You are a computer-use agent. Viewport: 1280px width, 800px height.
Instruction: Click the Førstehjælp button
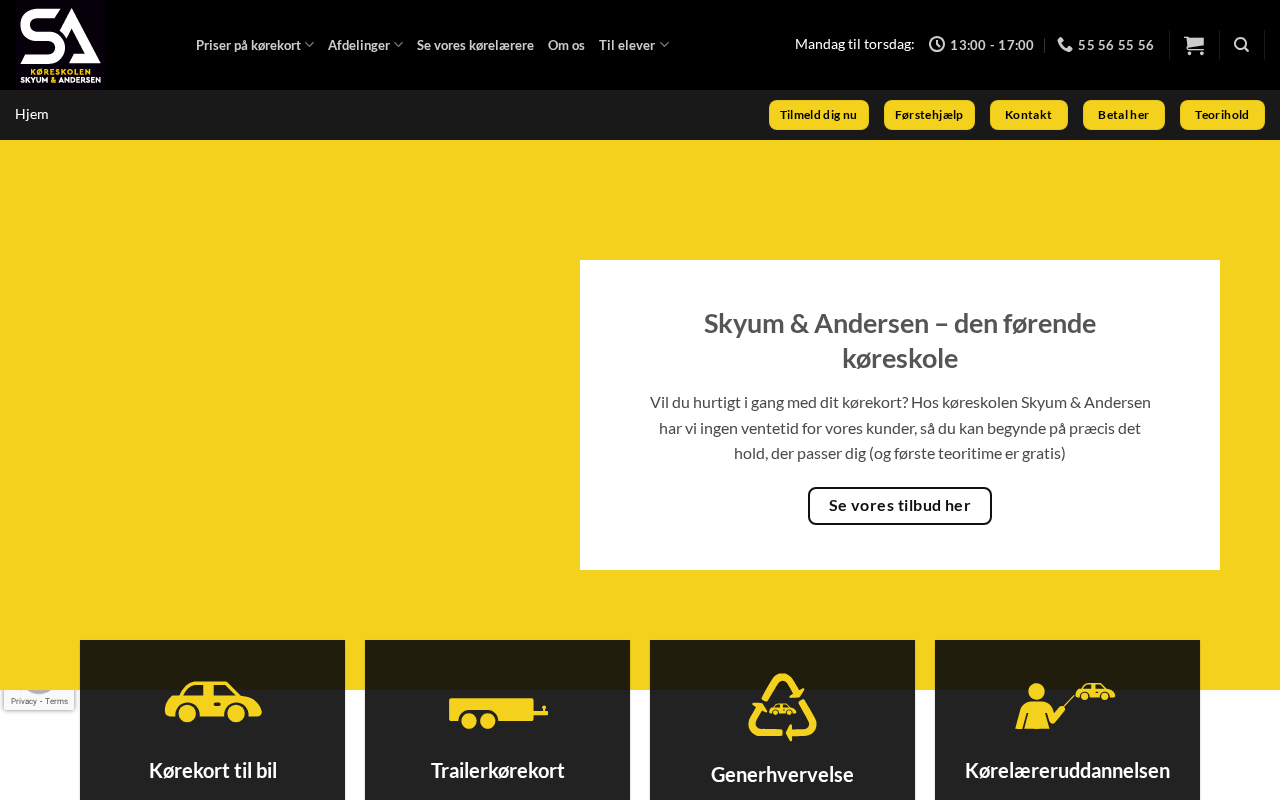point(929,115)
